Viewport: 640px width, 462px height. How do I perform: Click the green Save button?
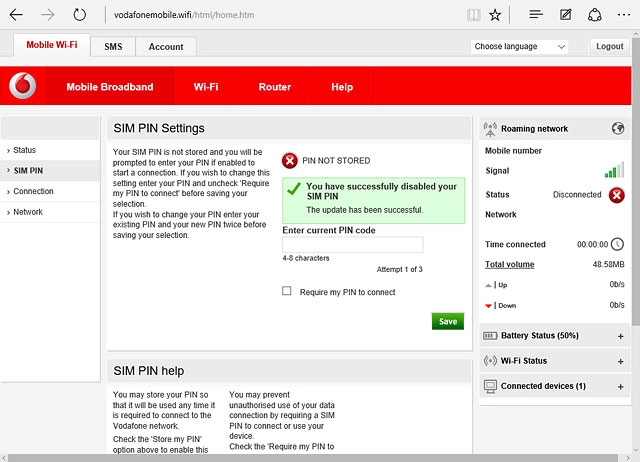[447, 321]
